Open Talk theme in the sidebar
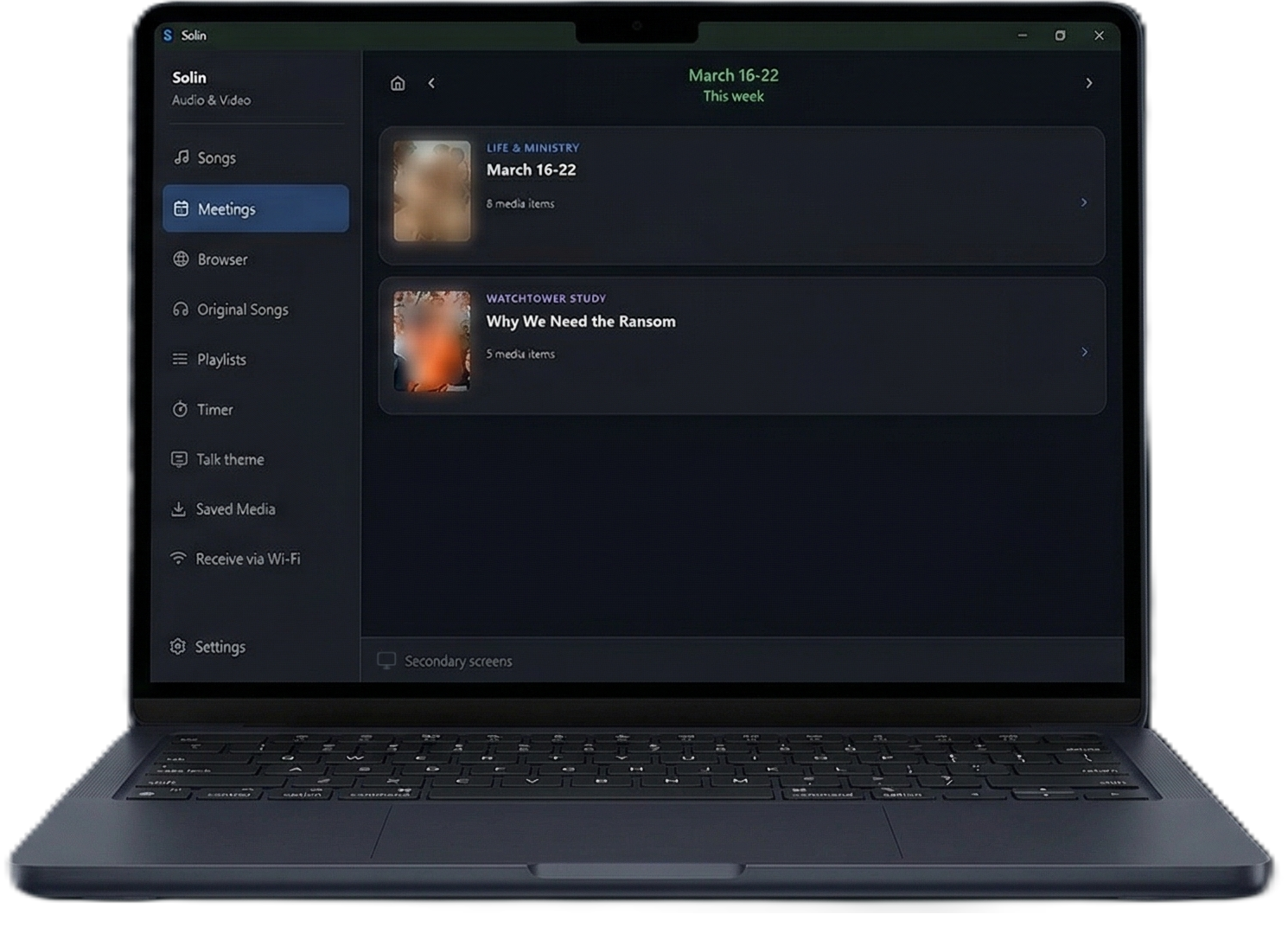This screenshot has width=1288, height=927. 230,459
